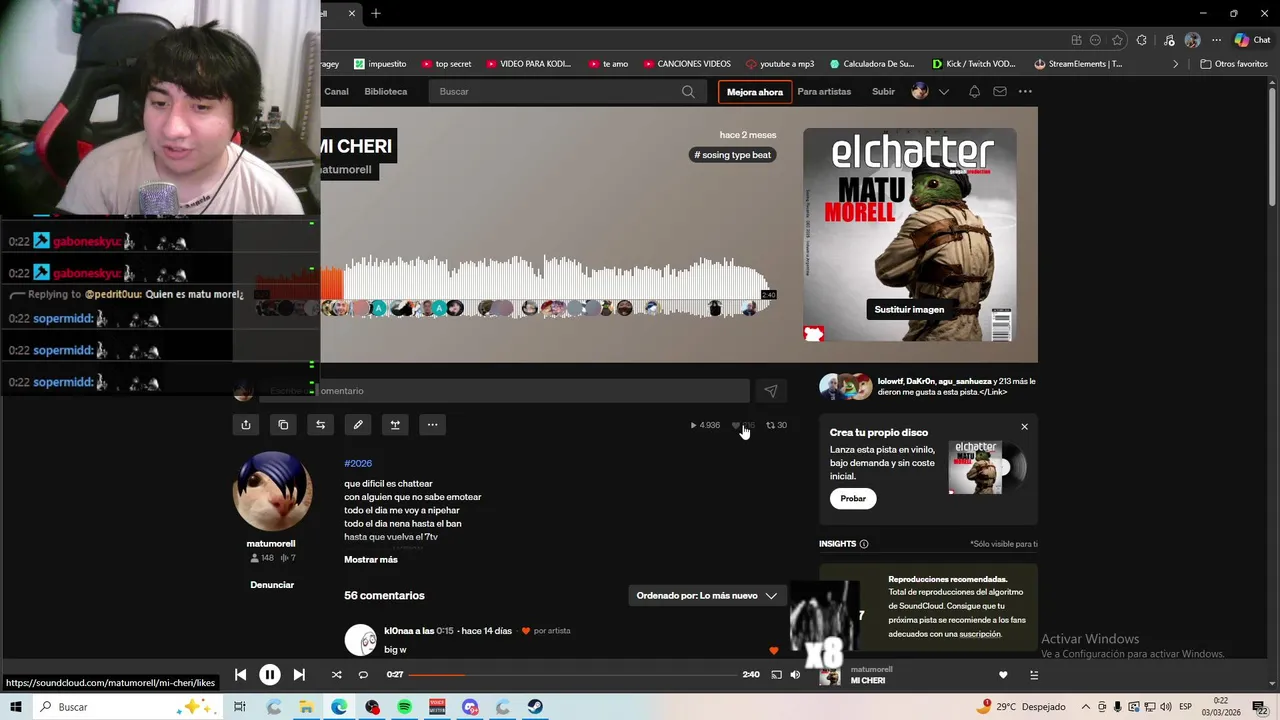Viewport: 1280px width, 720px height.
Task: Pause the playing track
Action: [x=269, y=675]
